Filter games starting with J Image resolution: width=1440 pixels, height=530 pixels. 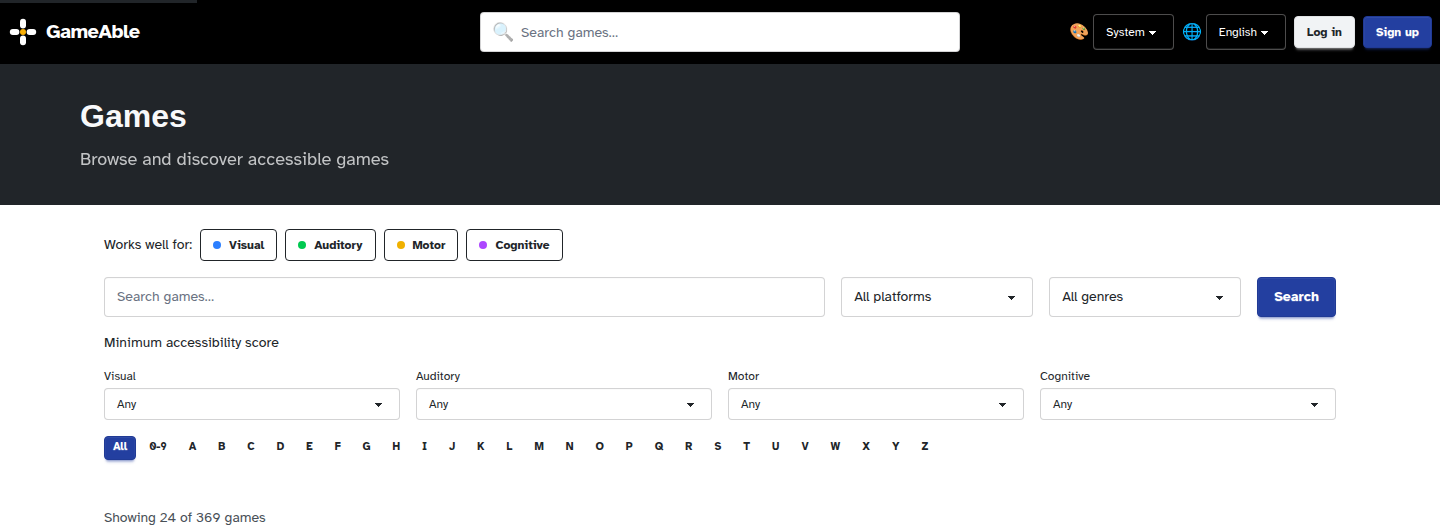click(452, 447)
